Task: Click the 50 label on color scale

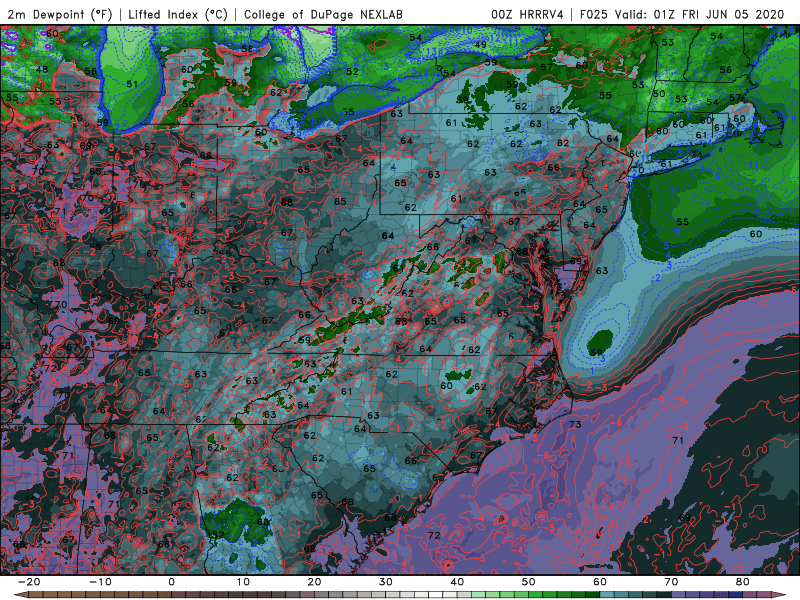Action: tap(529, 582)
